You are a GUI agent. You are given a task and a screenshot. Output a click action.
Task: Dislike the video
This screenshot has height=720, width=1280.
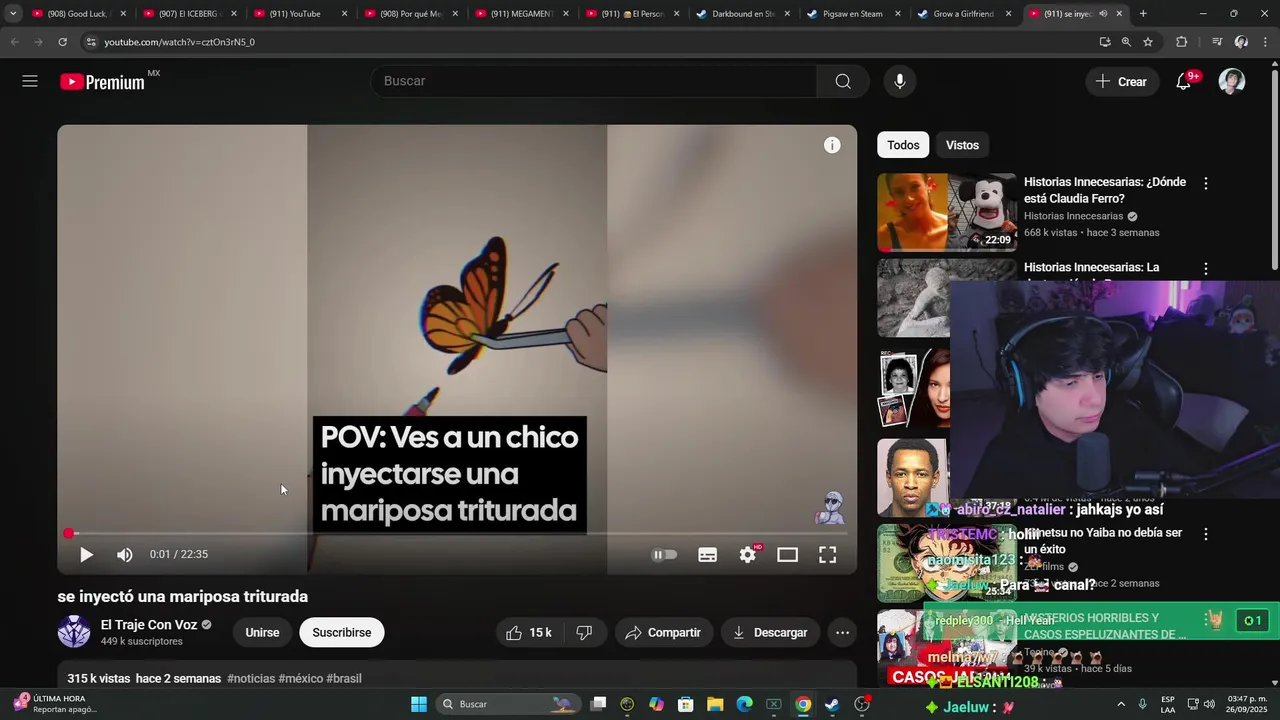coord(585,632)
